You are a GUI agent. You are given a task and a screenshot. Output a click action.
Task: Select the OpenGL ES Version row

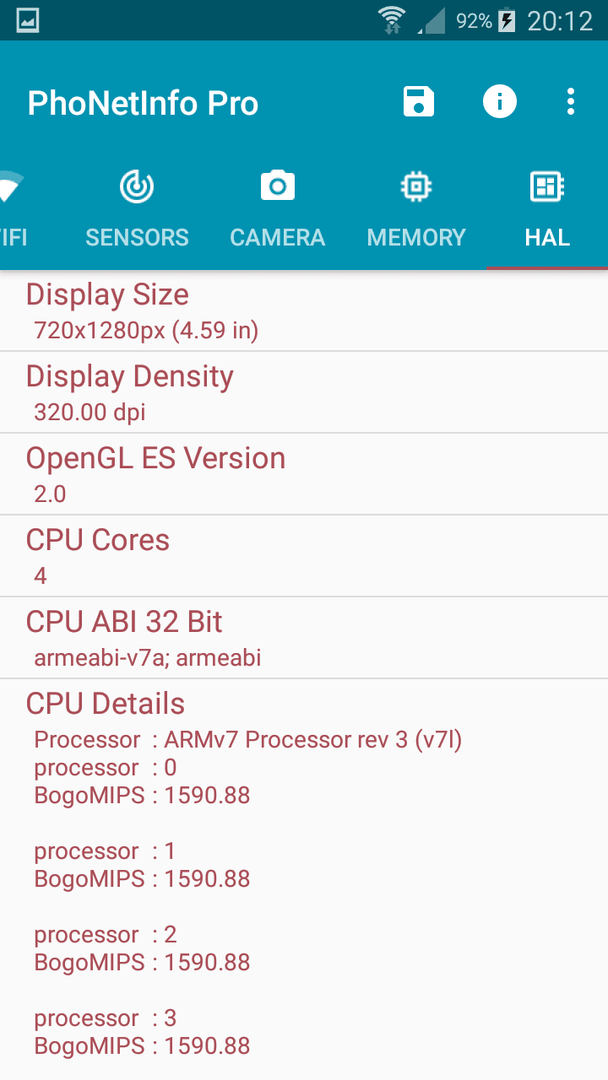click(304, 474)
